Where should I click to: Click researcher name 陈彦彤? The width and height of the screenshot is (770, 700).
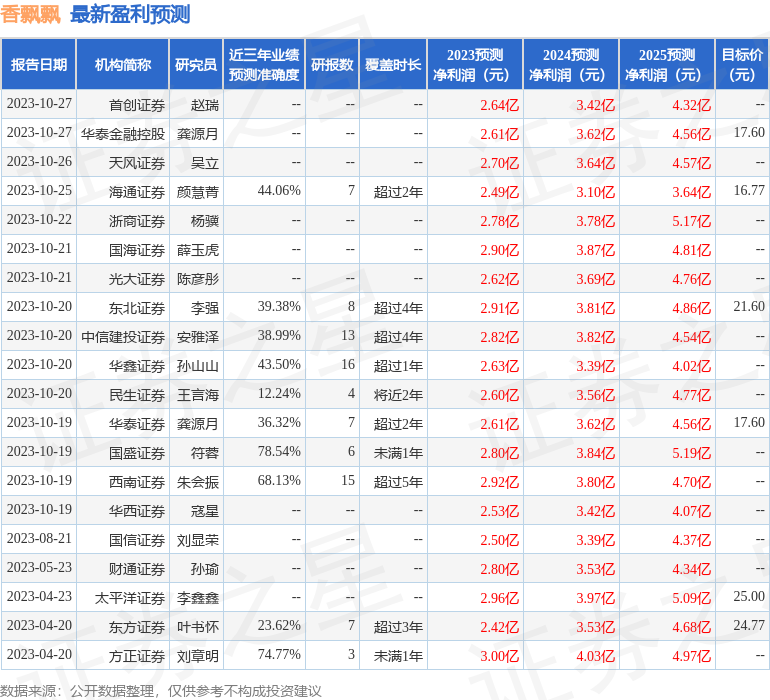point(198,279)
